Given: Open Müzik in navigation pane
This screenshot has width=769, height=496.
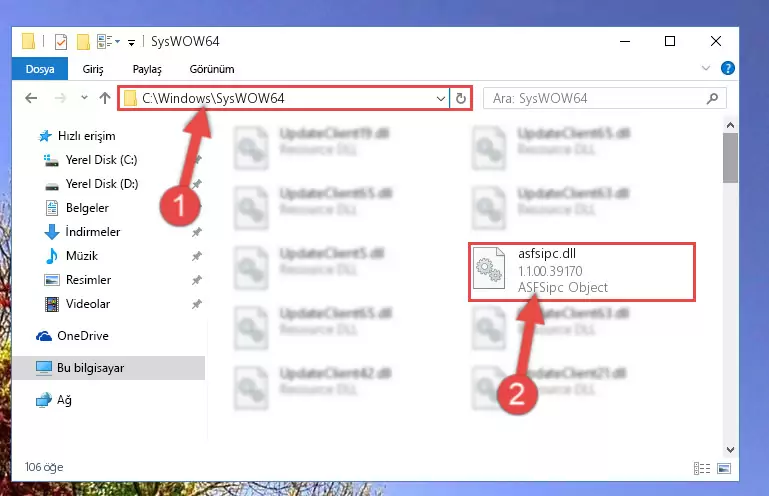Looking at the screenshot, I should click(x=71, y=256).
